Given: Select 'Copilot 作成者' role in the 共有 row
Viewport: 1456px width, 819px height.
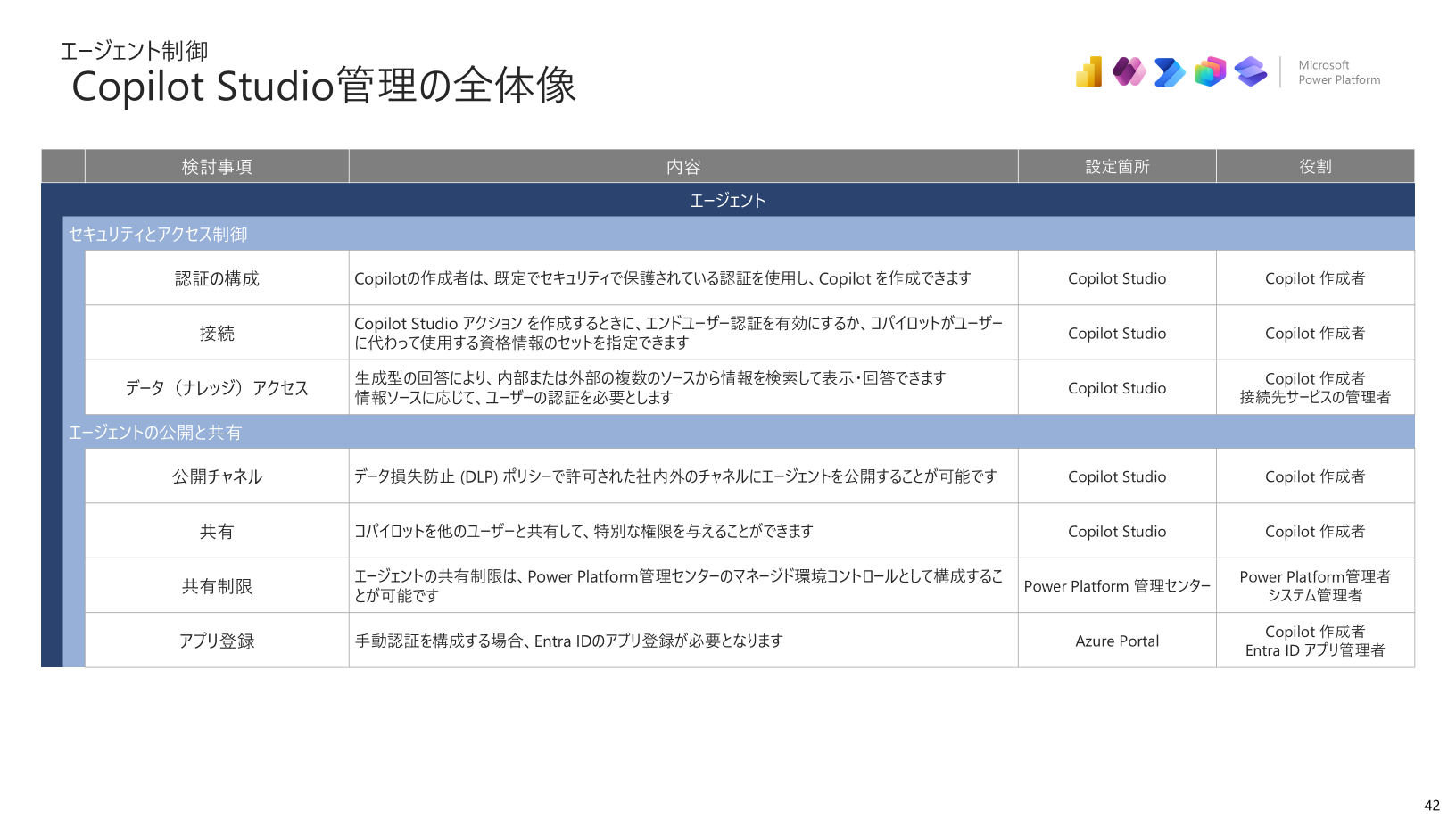Looking at the screenshot, I should point(1315,531).
